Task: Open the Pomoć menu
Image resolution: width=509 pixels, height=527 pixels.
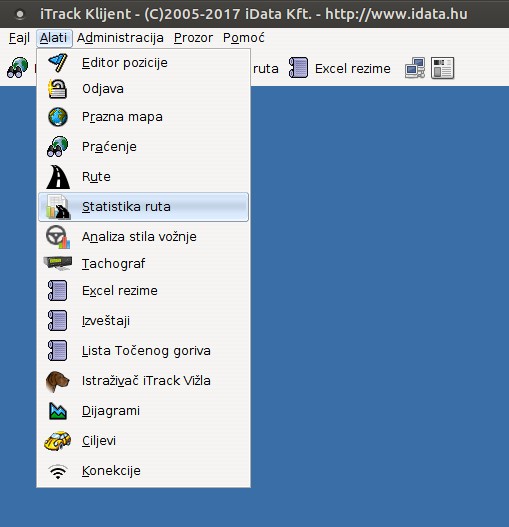Action: point(244,38)
